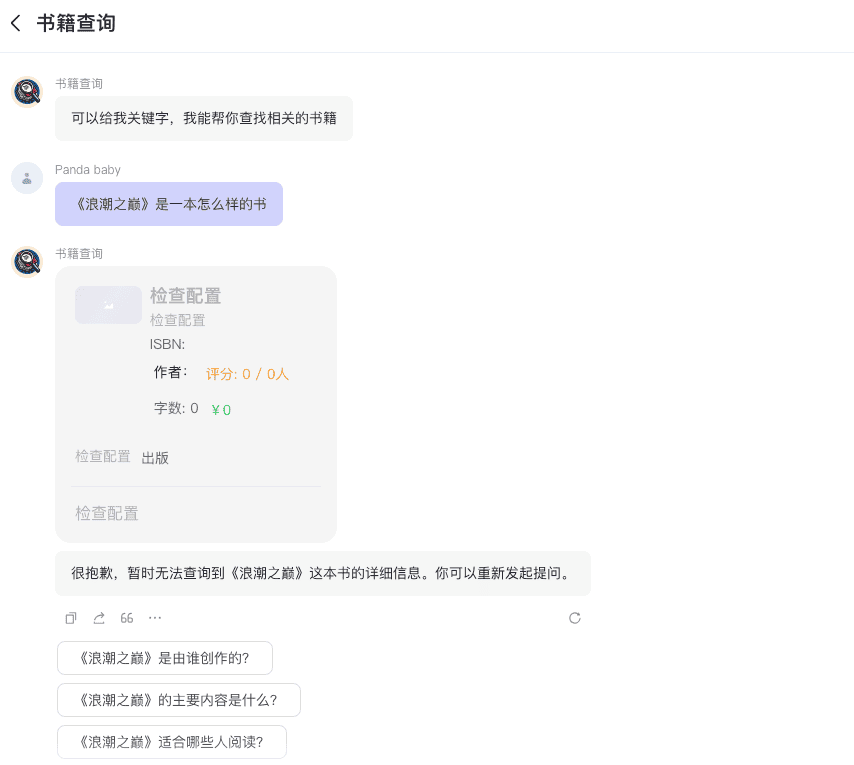This screenshot has width=854, height=765.
Task: Go back using the header arrow
Action: point(16,23)
